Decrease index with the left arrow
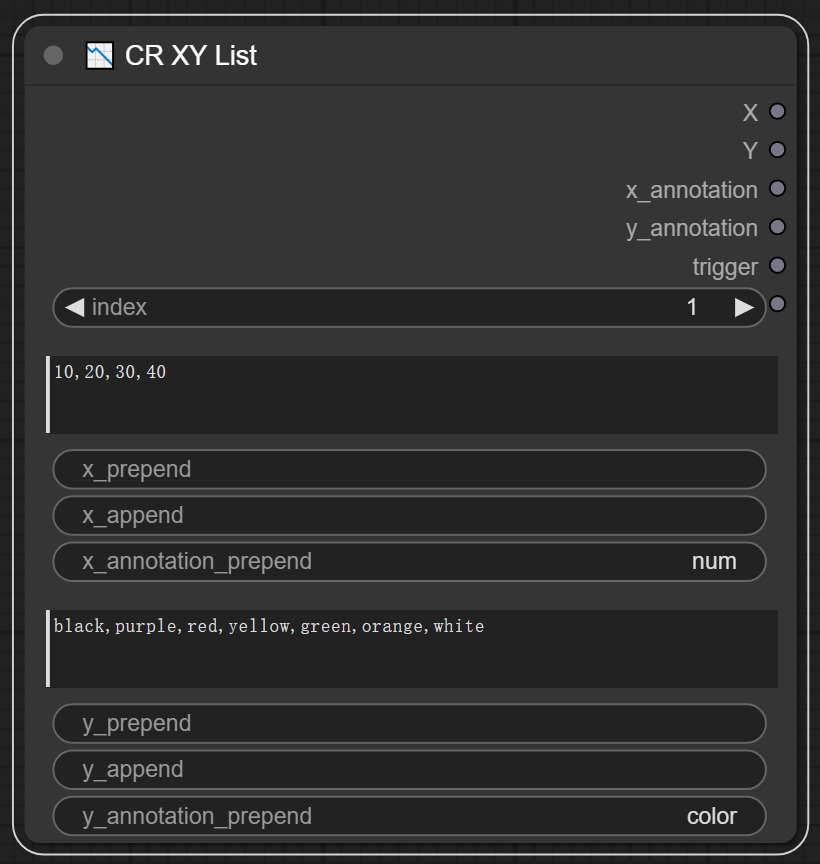Viewport: 820px width, 864px height. 74,307
